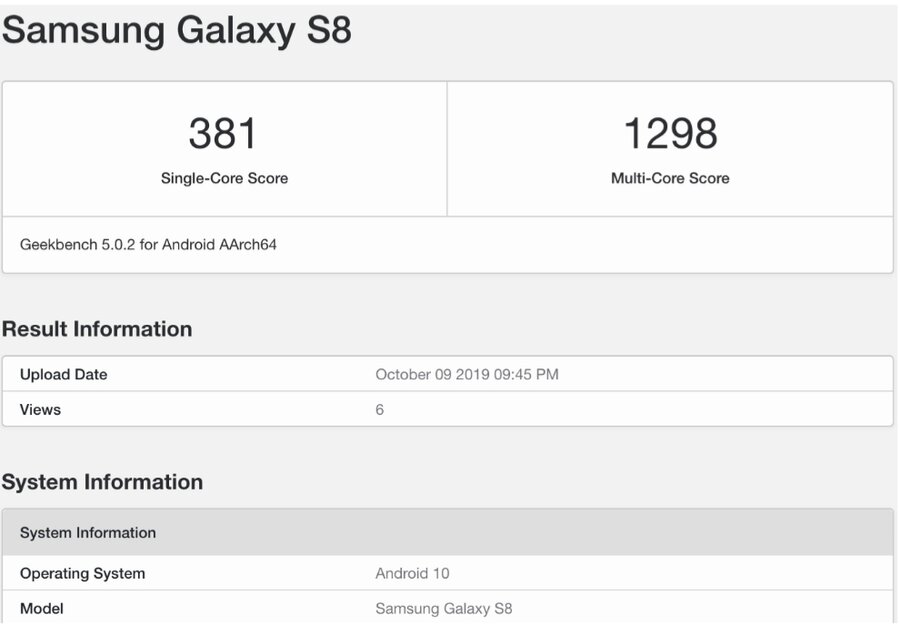Select the Model row label

coord(42,608)
